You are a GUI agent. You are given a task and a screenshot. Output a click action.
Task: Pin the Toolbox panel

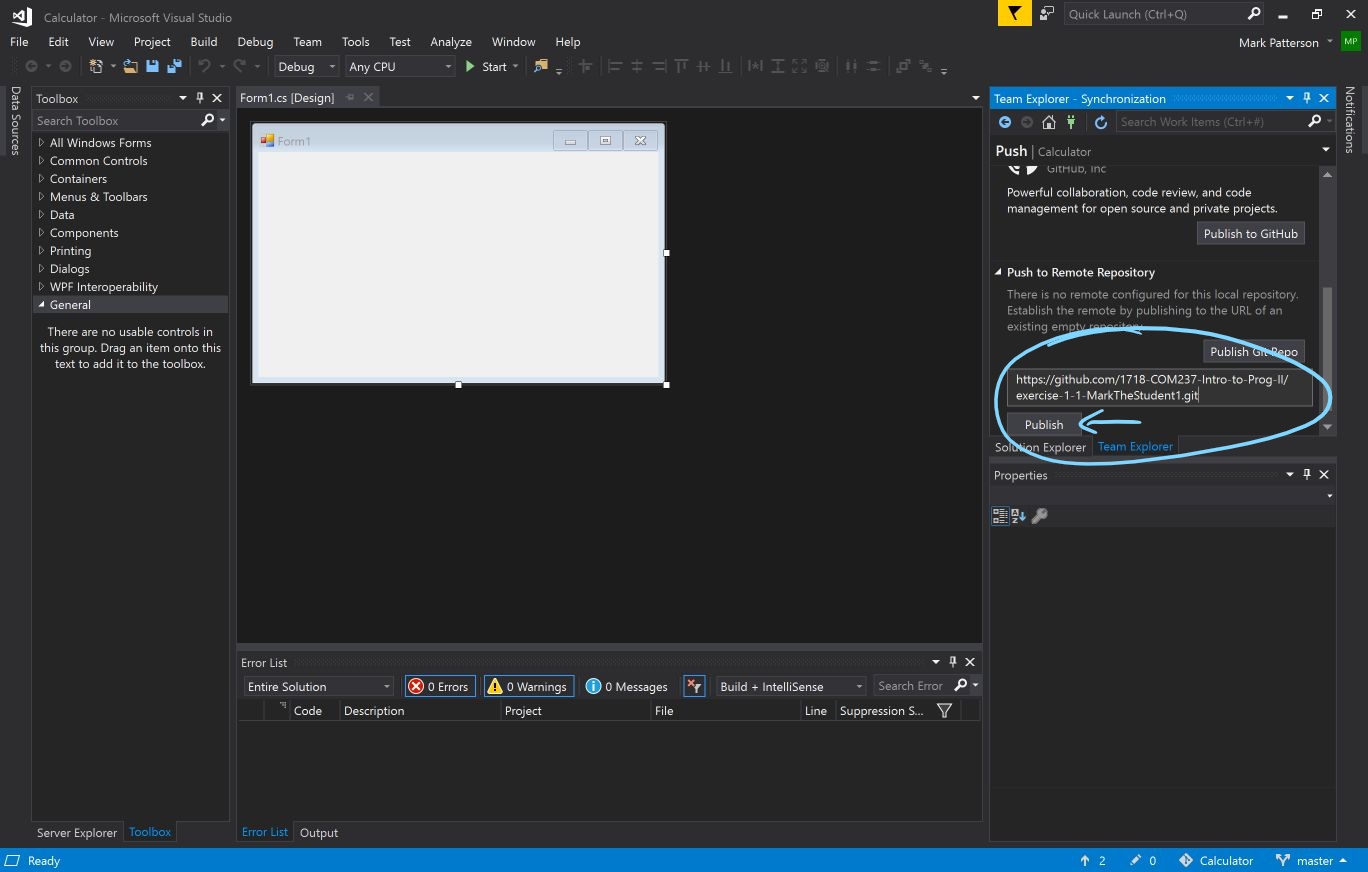coord(200,98)
